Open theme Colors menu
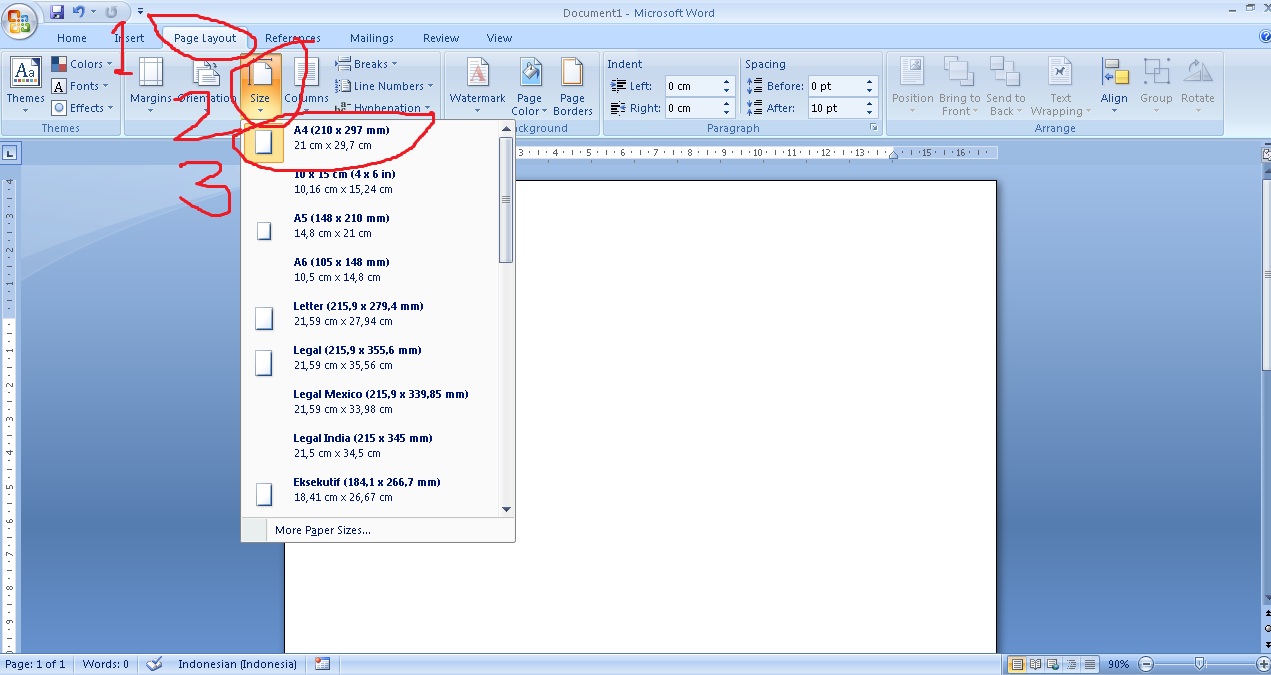The image size is (1271, 675). 83,64
